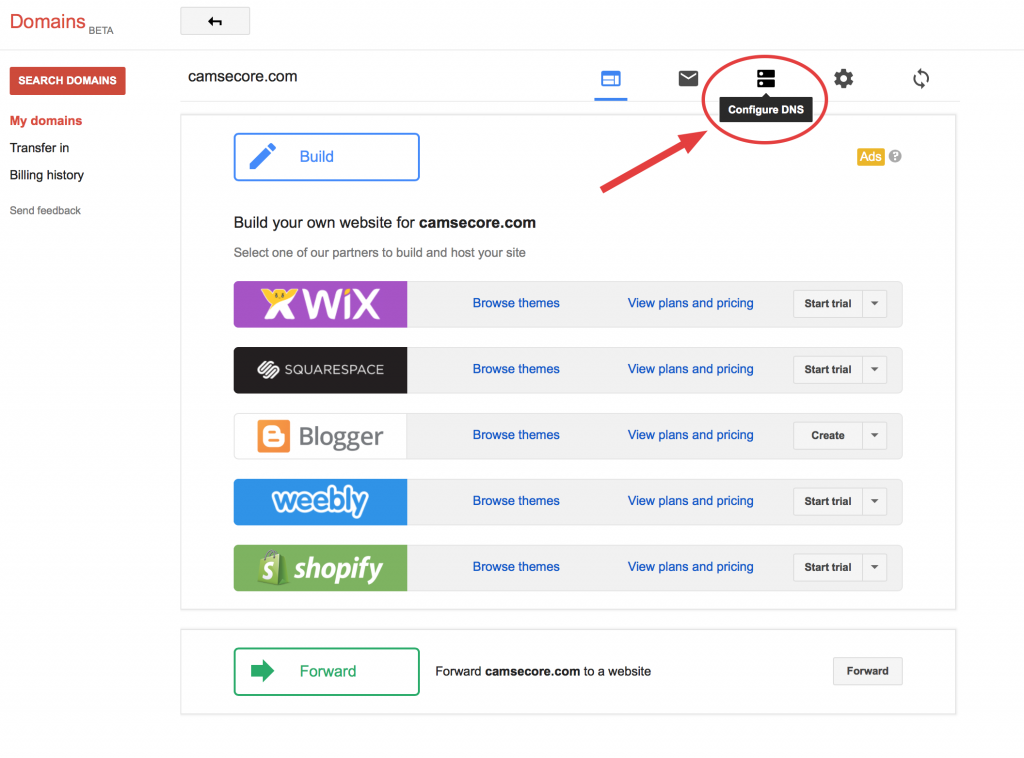Browse themes for Shopify
This screenshot has height=758, width=1024.
pos(516,567)
